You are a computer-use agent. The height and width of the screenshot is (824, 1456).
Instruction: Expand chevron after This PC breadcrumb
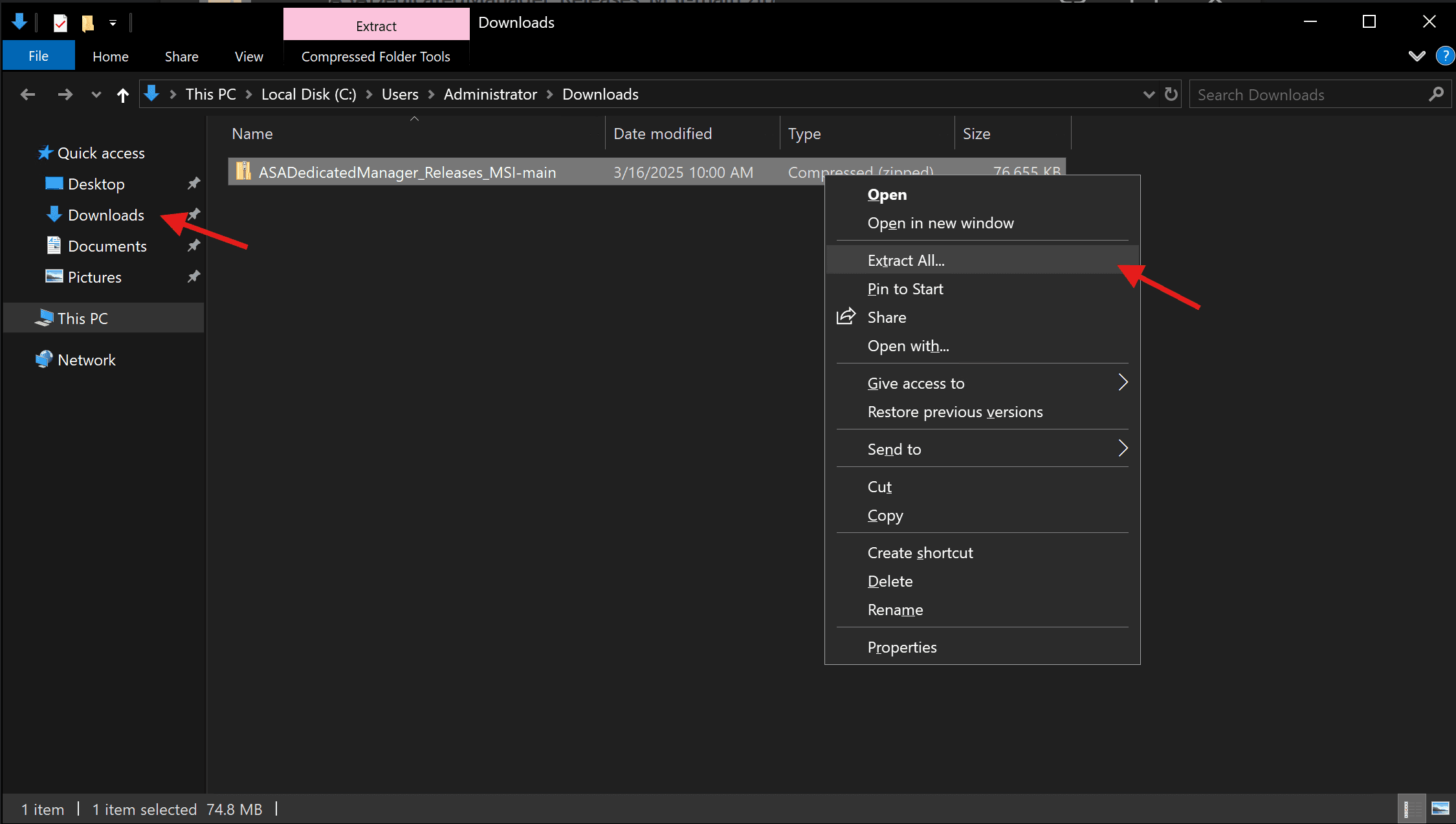click(x=248, y=94)
